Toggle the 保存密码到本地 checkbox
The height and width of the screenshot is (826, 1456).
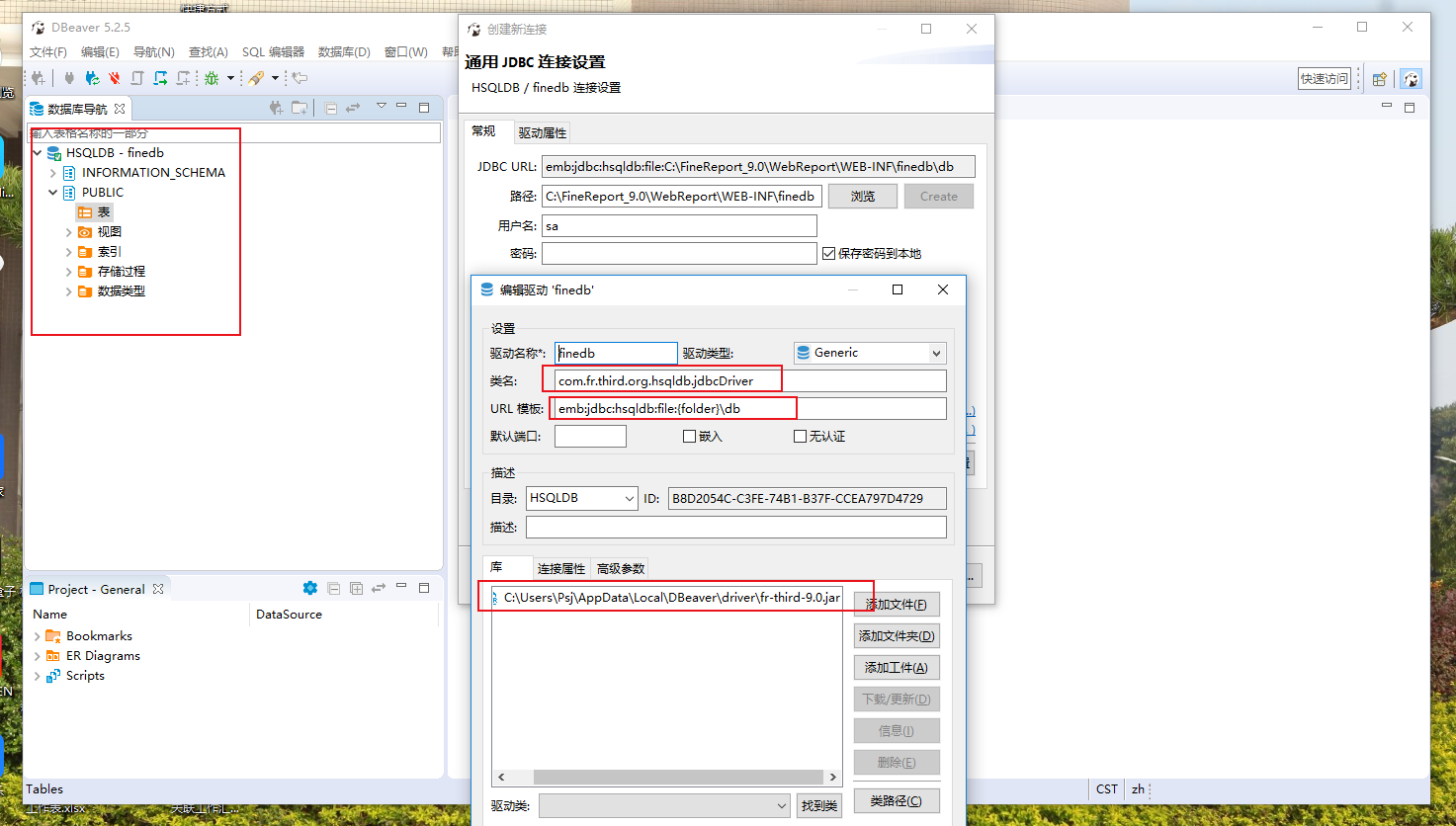(828, 254)
